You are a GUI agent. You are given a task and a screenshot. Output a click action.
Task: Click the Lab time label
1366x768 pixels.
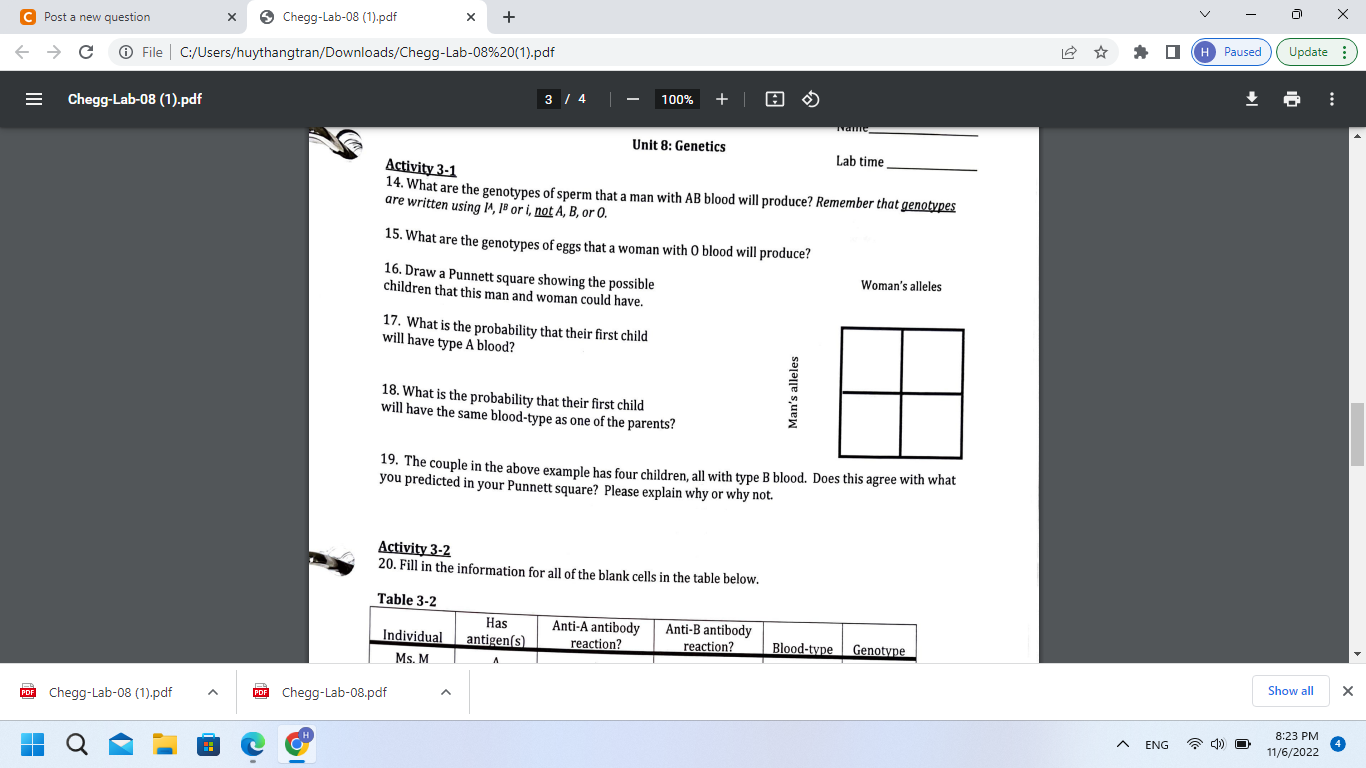point(860,162)
